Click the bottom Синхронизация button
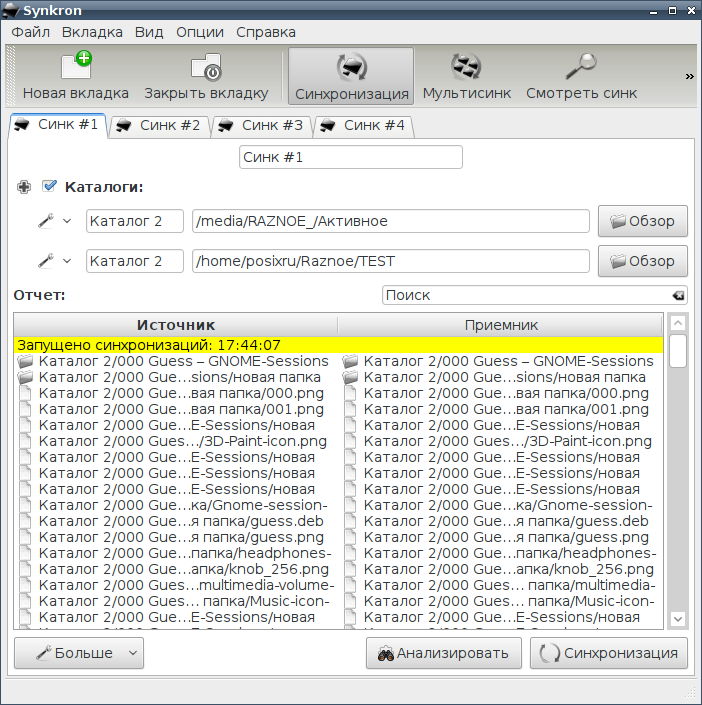Image resolution: width=702 pixels, height=705 pixels. pyautogui.click(x=608, y=653)
